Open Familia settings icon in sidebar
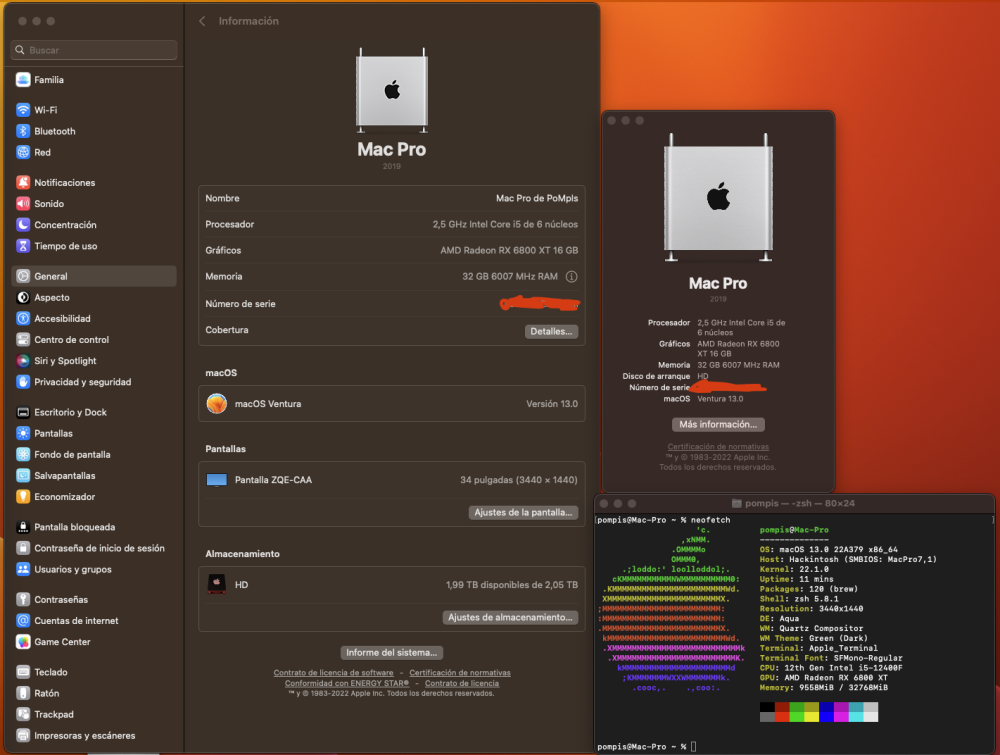The image size is (1000, 755). [23, 80]
